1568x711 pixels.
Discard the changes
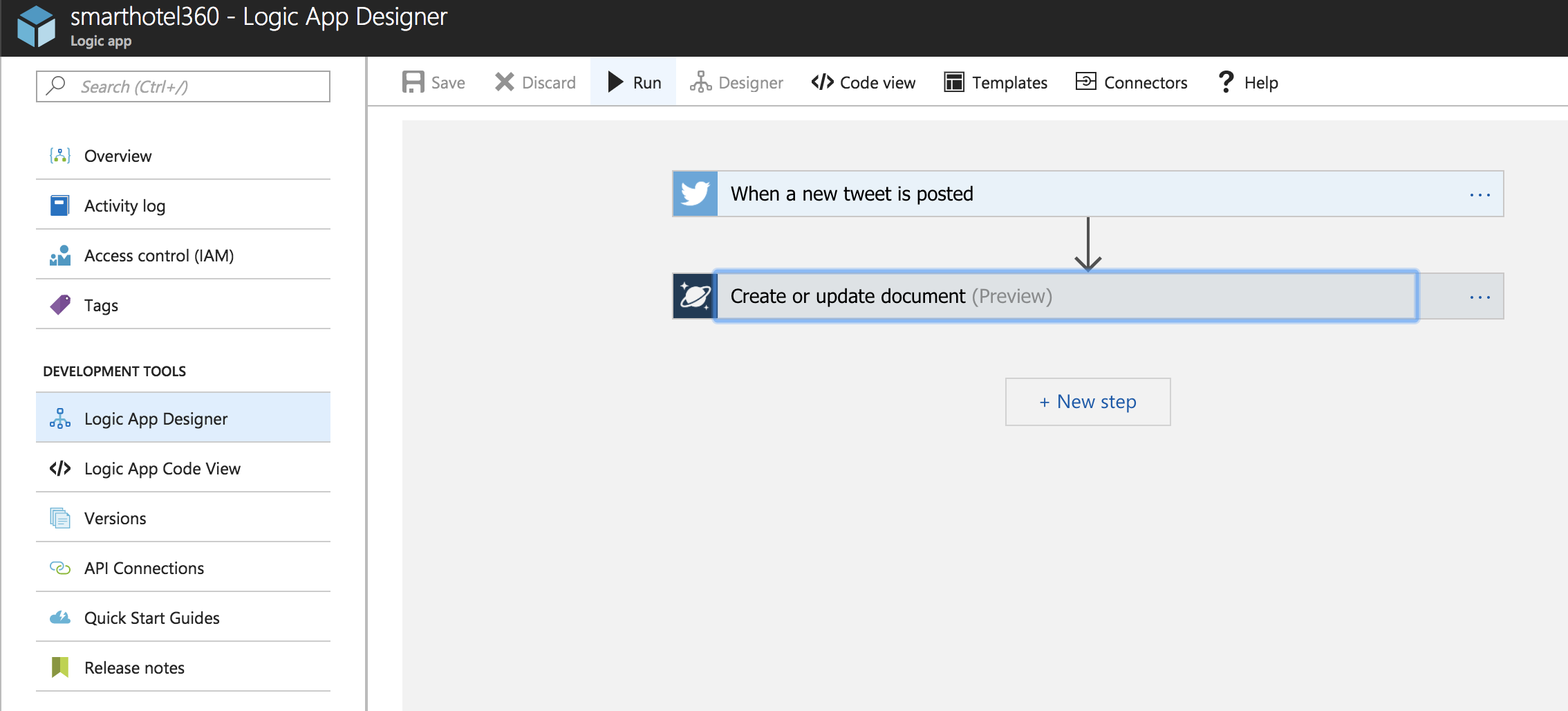(535, 82)
